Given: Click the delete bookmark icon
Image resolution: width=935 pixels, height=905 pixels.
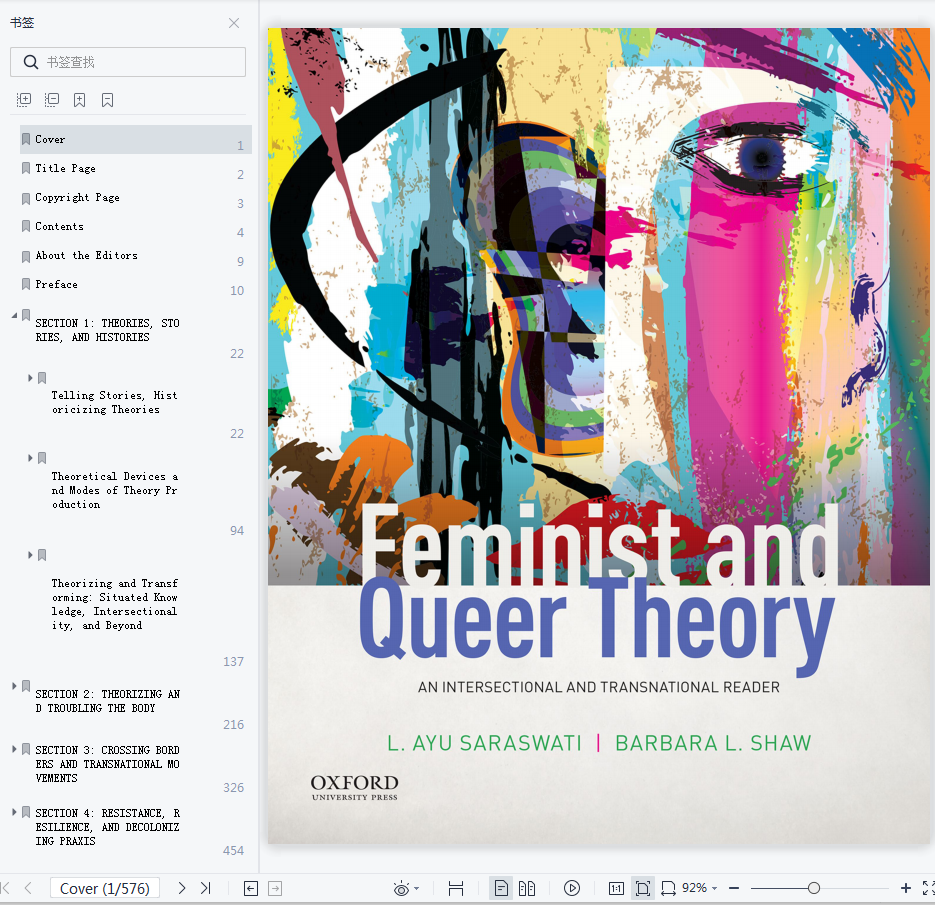Looking at the screenshot, I should coord(107,100).
